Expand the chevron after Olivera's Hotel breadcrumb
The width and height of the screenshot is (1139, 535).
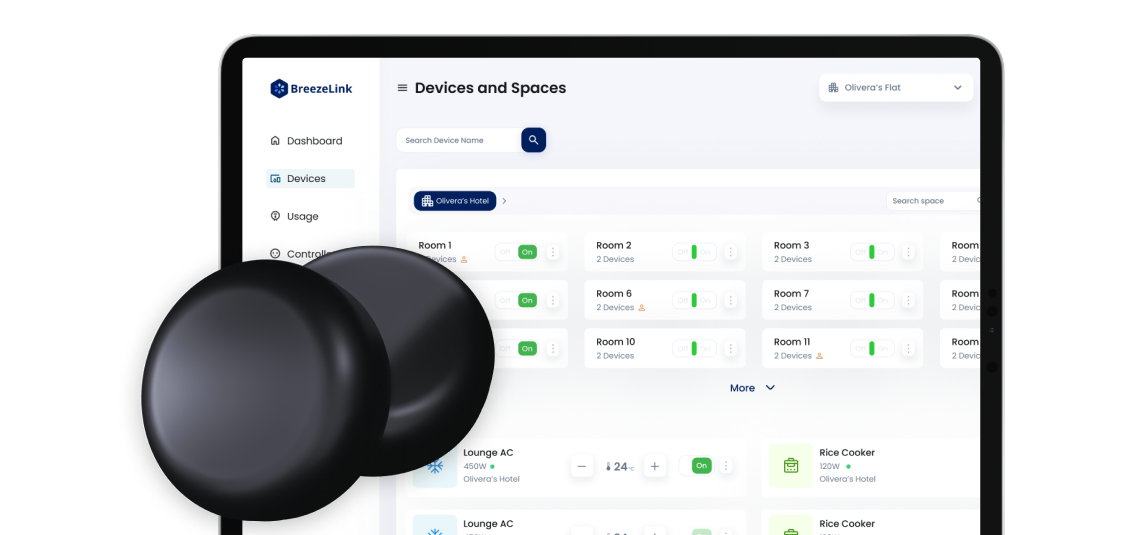click(x=504, y=201)
